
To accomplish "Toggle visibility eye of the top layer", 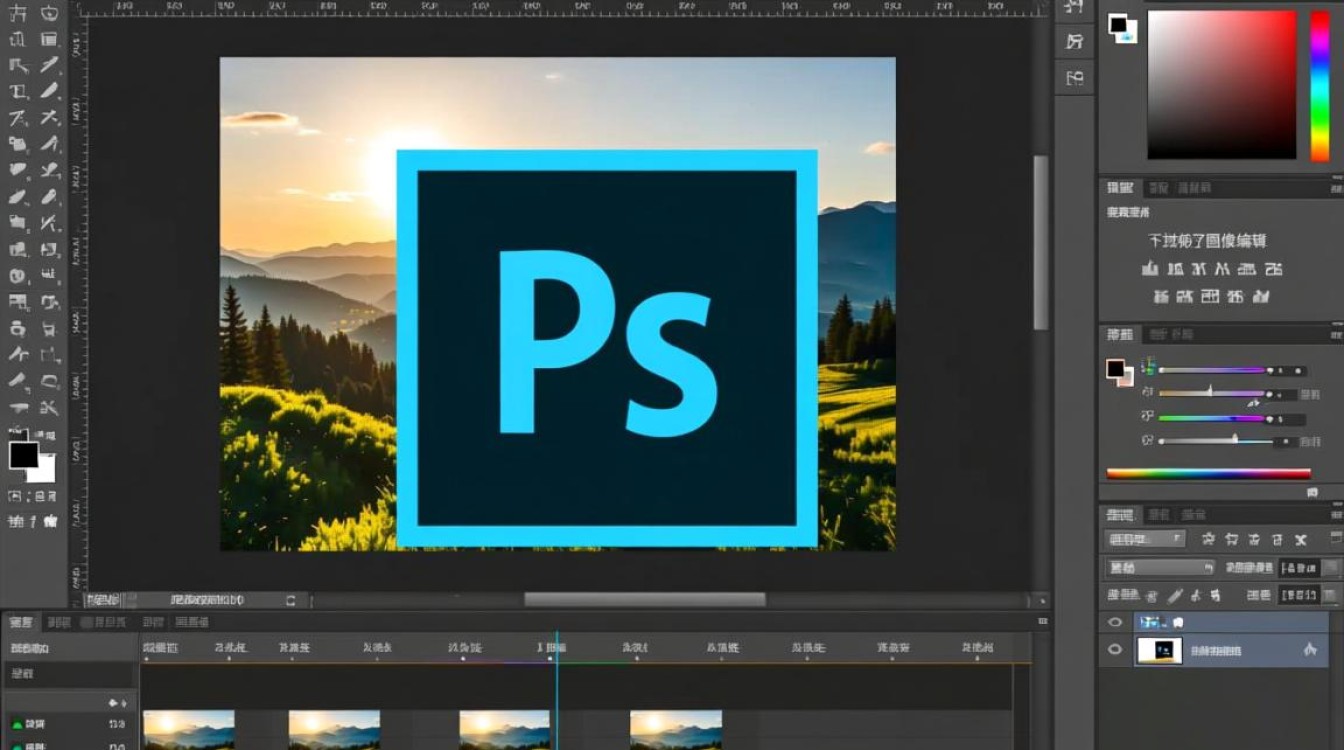I will (1115, 622).
